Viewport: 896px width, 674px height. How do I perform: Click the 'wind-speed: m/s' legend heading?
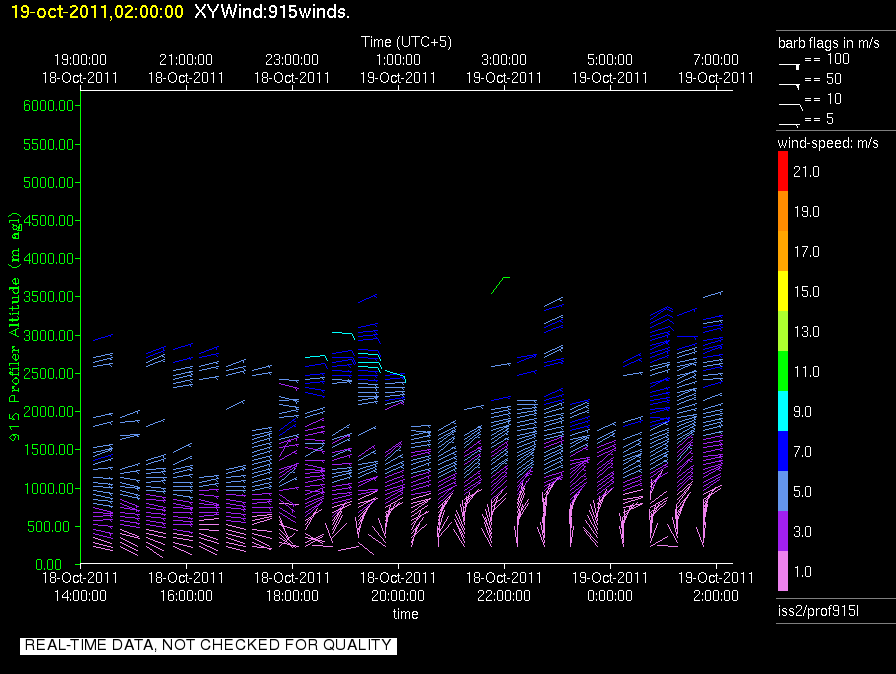(x=828, y=143)
